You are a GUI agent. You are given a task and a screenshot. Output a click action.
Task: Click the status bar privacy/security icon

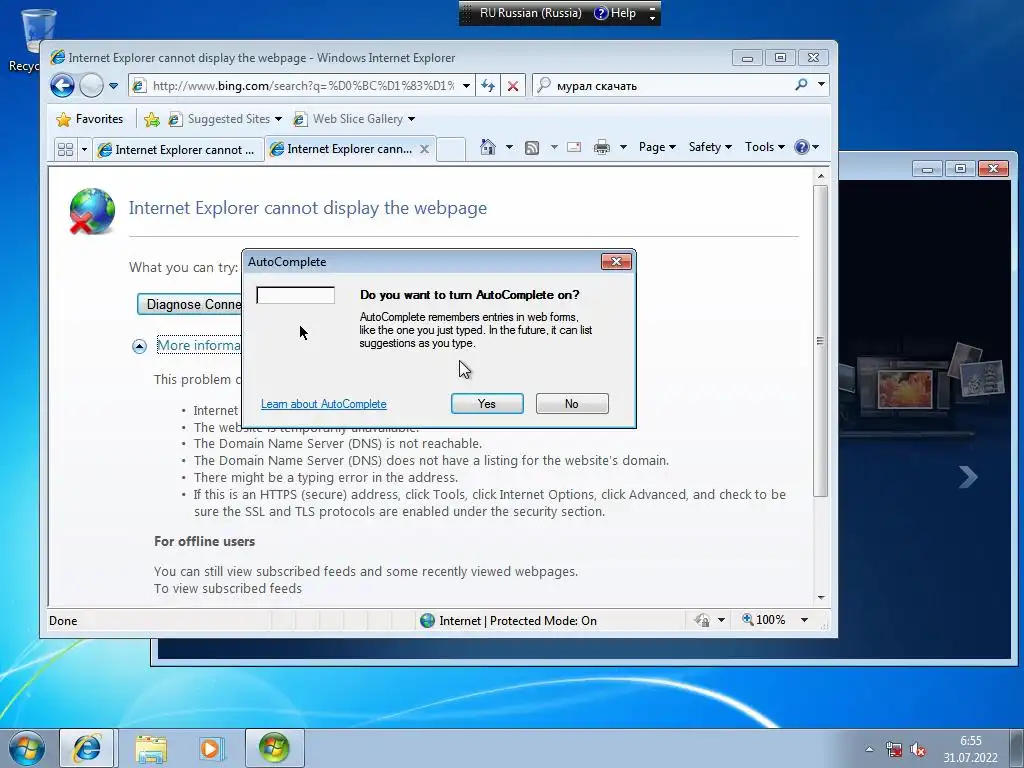(703, 620)
